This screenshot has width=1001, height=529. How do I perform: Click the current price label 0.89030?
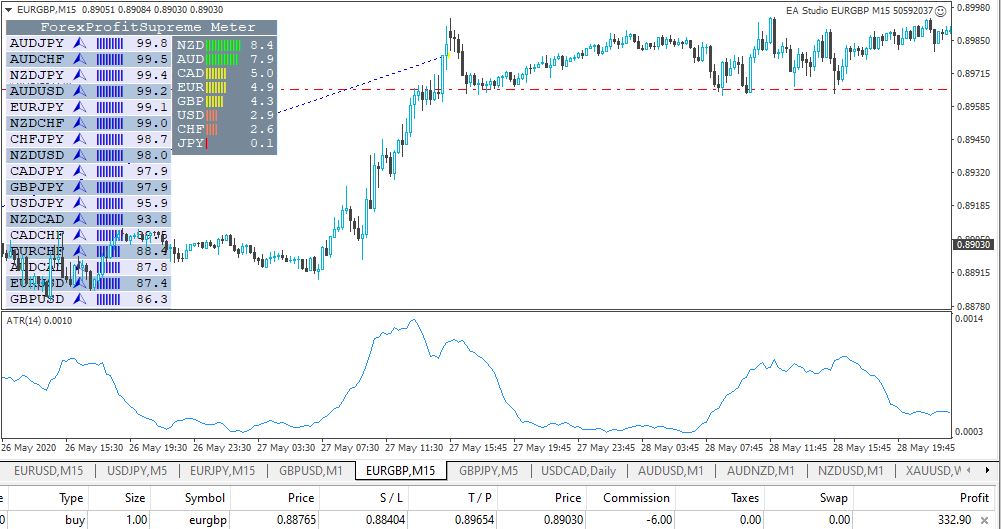[972, 245]
